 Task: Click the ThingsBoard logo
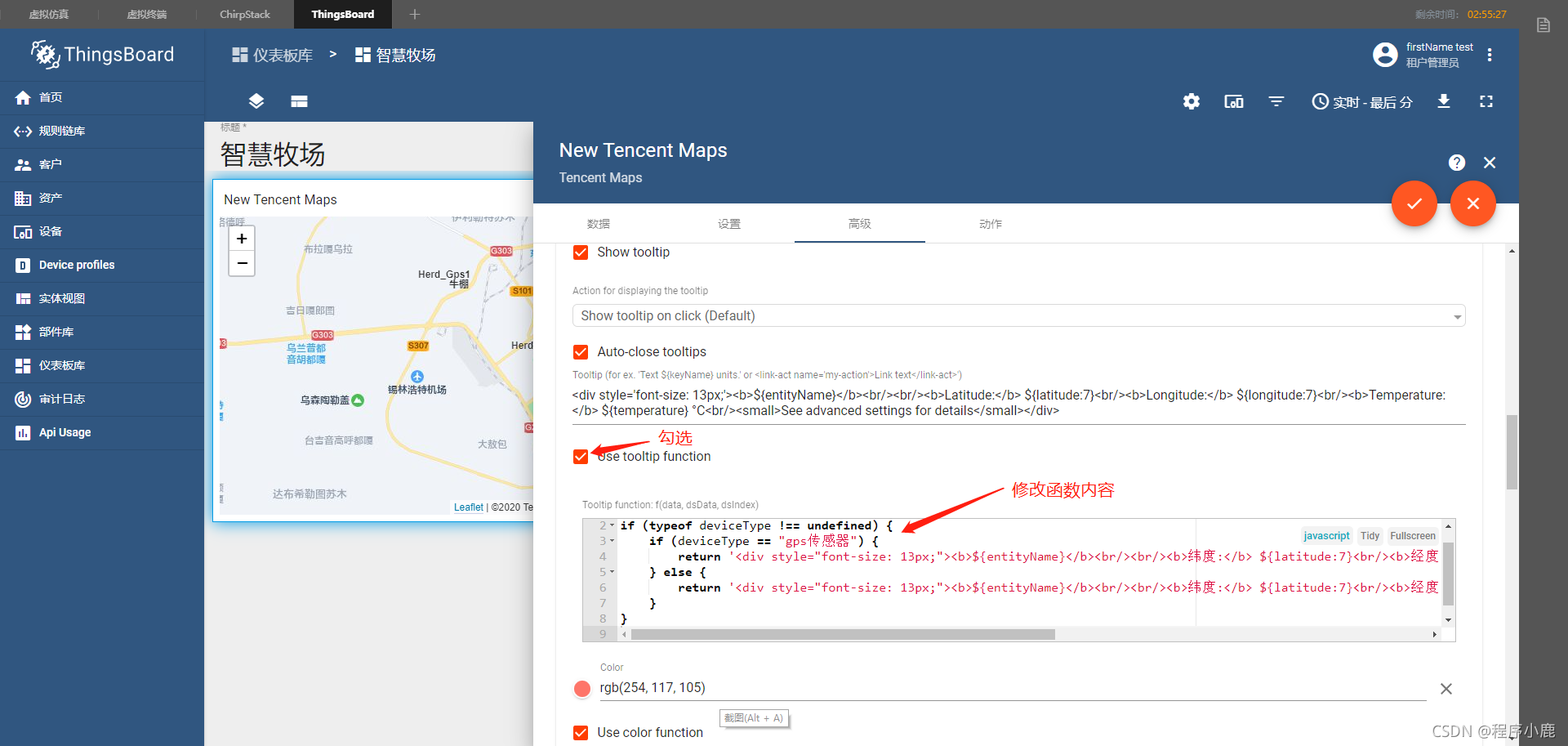[102, 55]
